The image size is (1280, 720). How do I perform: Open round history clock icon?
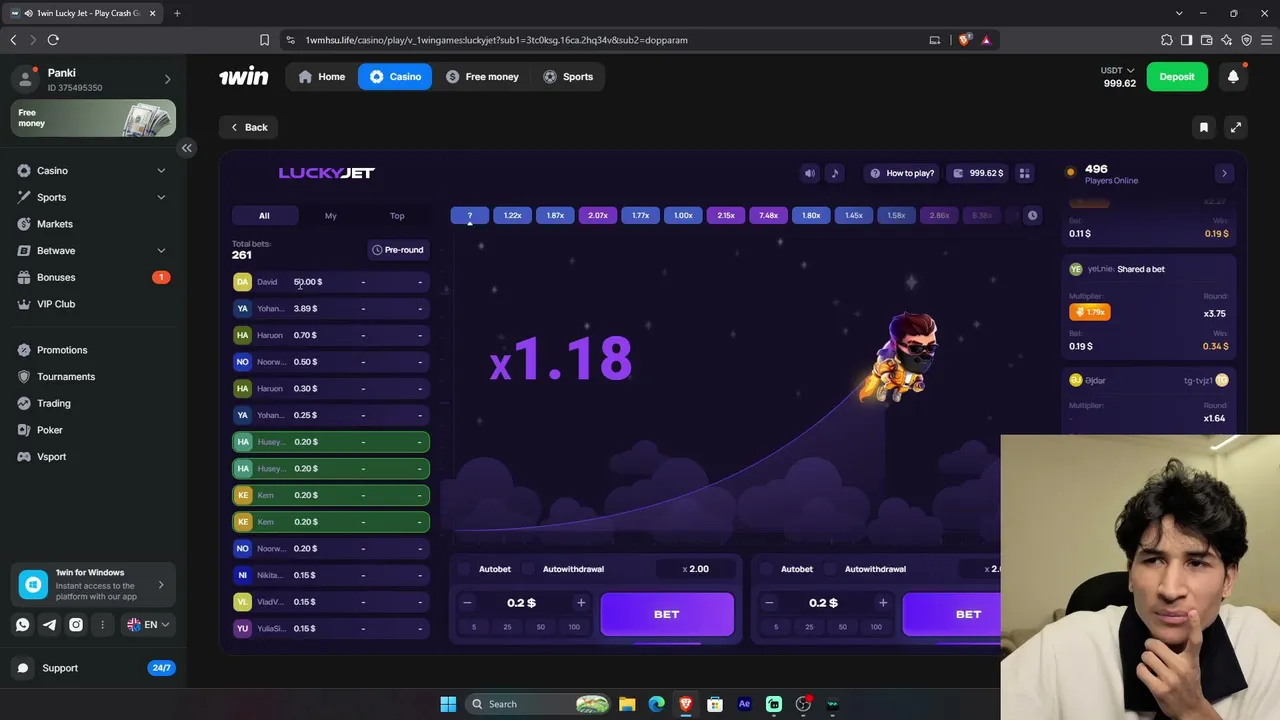click(1032, 215)
